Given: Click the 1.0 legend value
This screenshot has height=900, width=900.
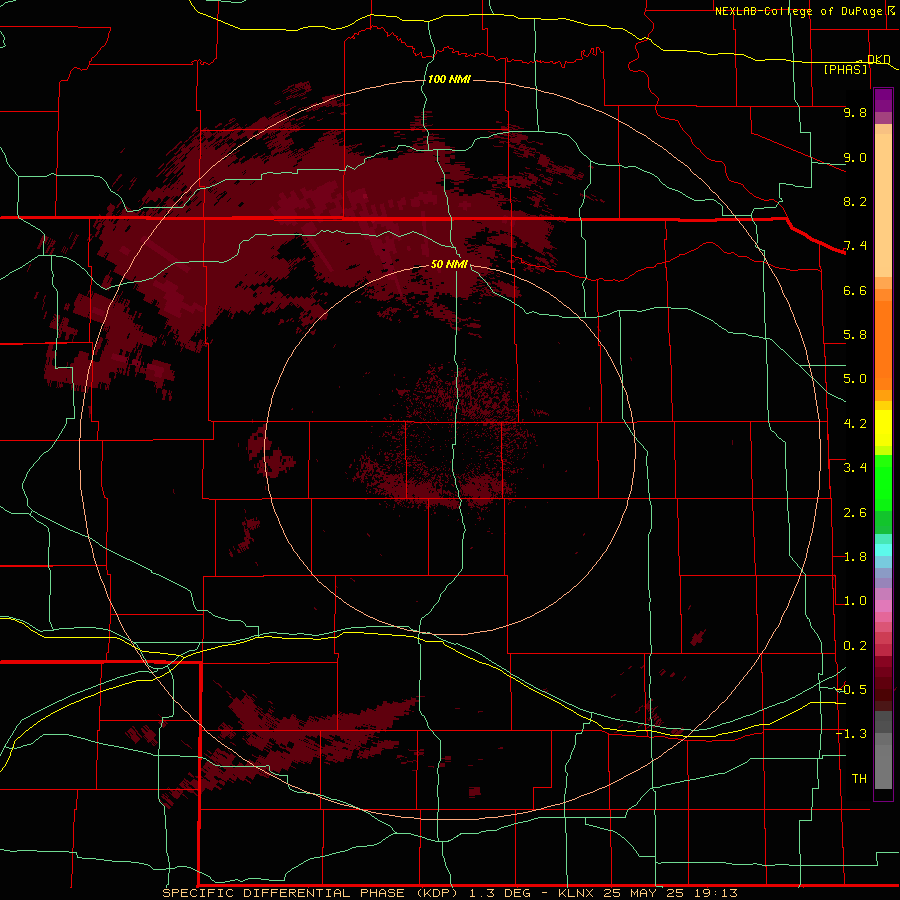Looking at the screenshot, I should (855, 601).
